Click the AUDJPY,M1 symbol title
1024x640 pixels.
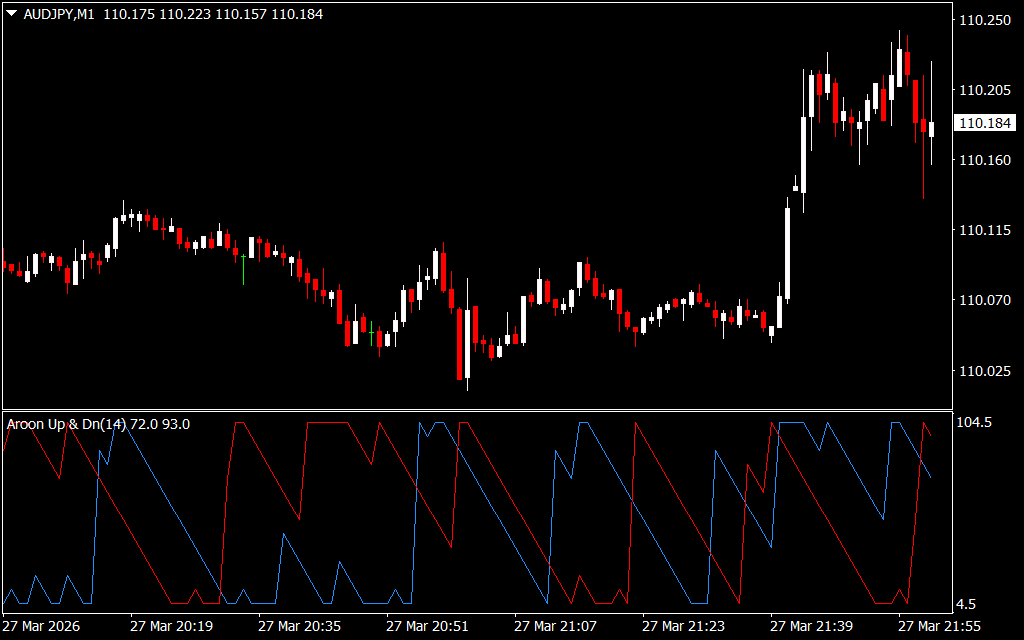pos(58,15)
